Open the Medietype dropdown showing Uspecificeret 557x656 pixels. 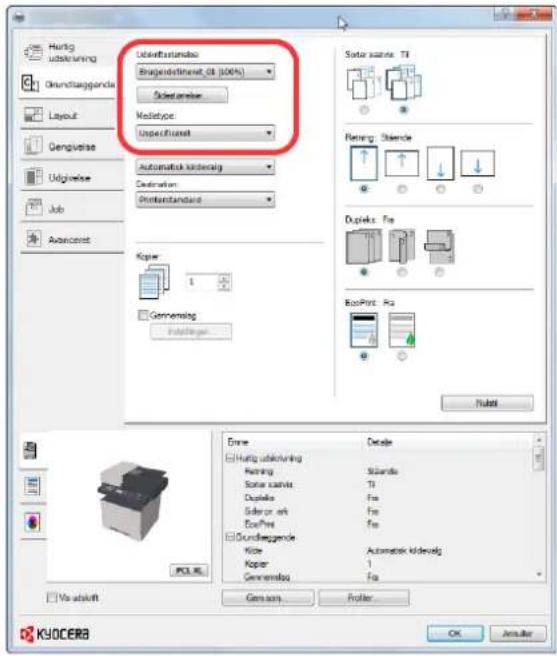[x=205, y=133]
